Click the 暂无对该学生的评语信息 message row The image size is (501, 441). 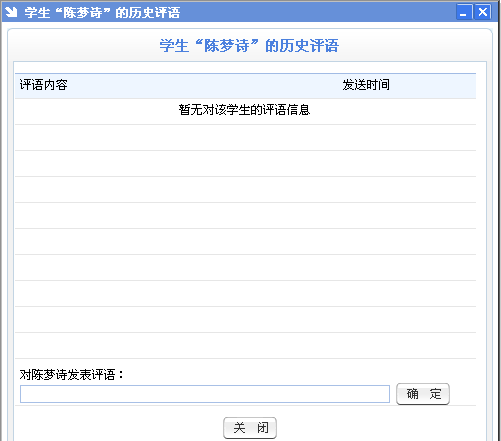coord(245,111)
